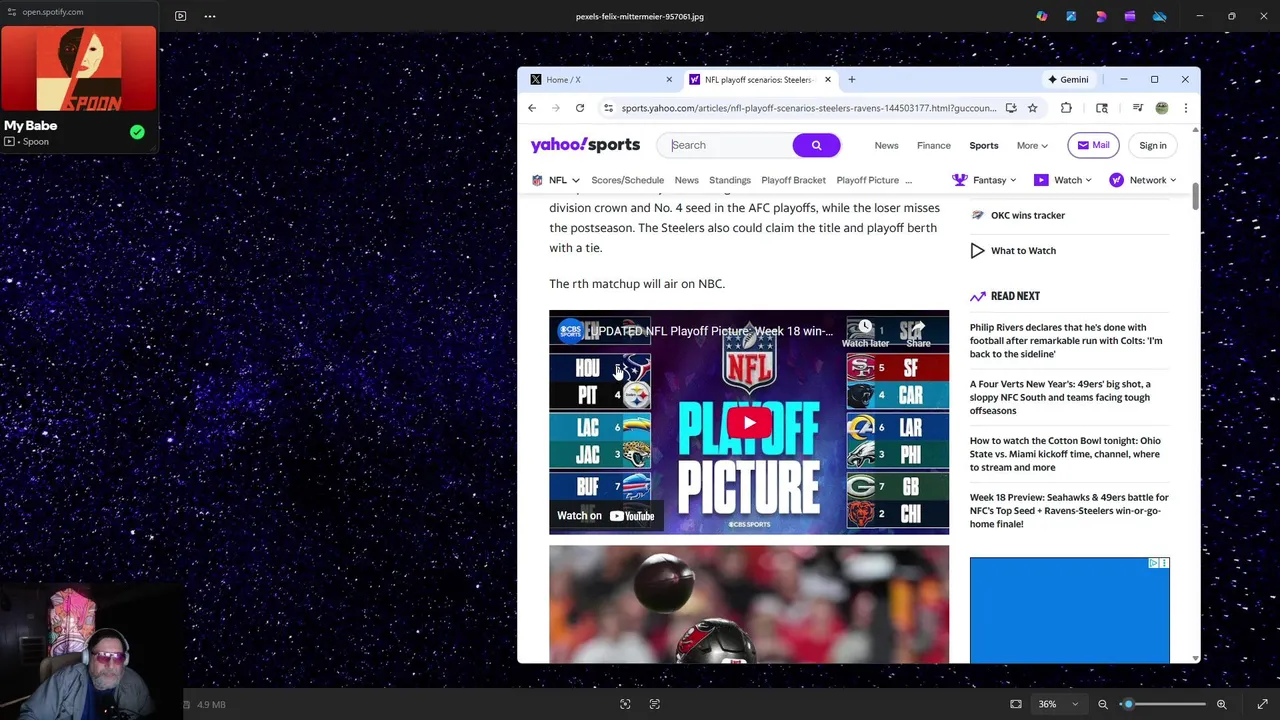Expand the Watch dropdown
Image resolution: width=1280 pixels, height=720 pixels.
(x=1063, y=180)
